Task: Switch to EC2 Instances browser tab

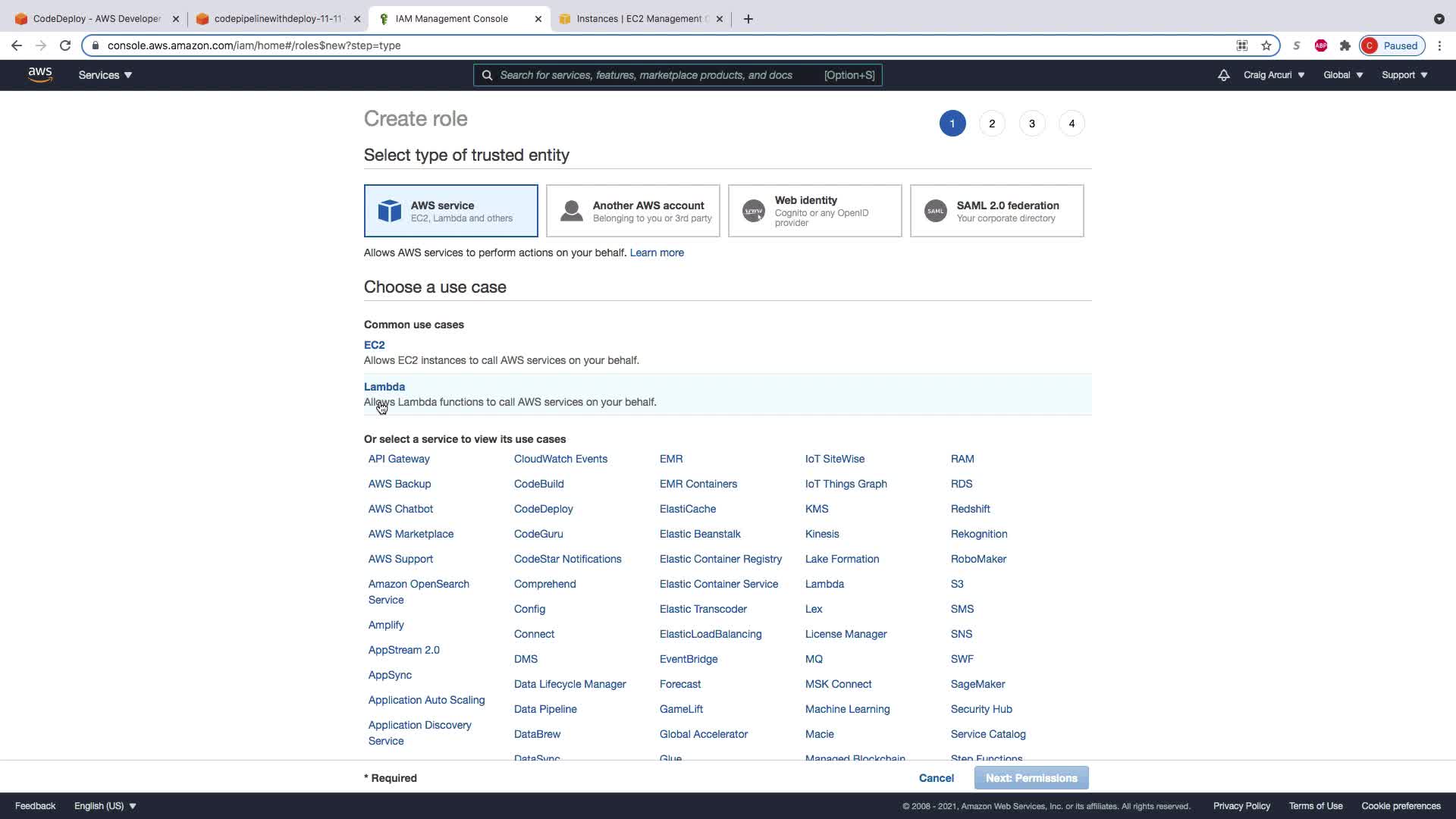Action: click(642, 19)
